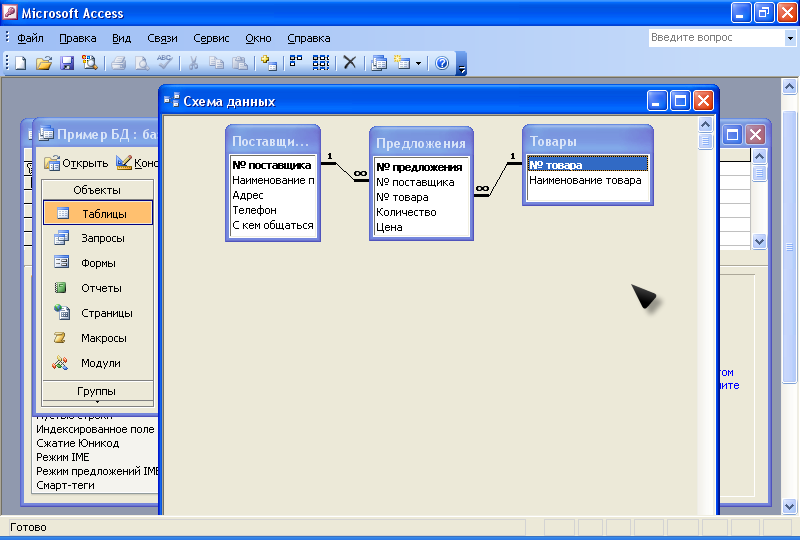Viewport: 800px width, 540px height.
Task: Open the toolbar options arrow at toolbar end
Action: tap(461, 64)
